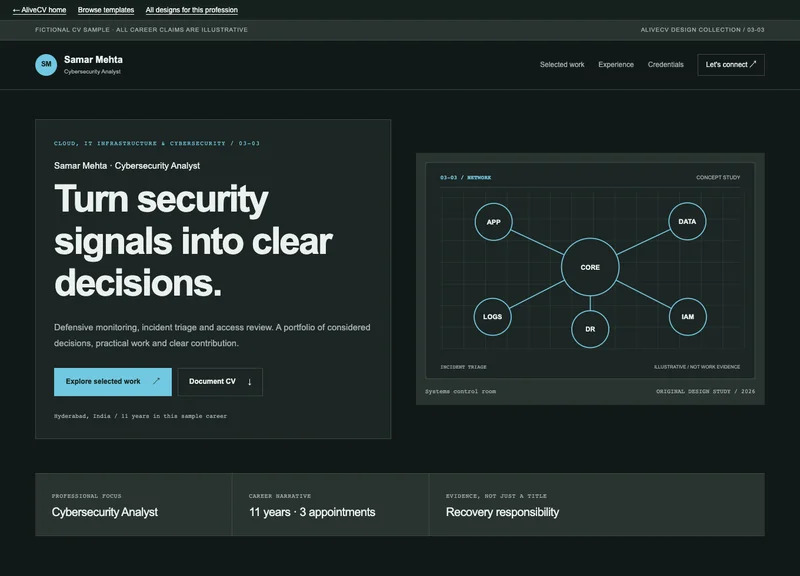Click the Document CV download button
Screen dimensions: 800x576
[x=220, y=382]
